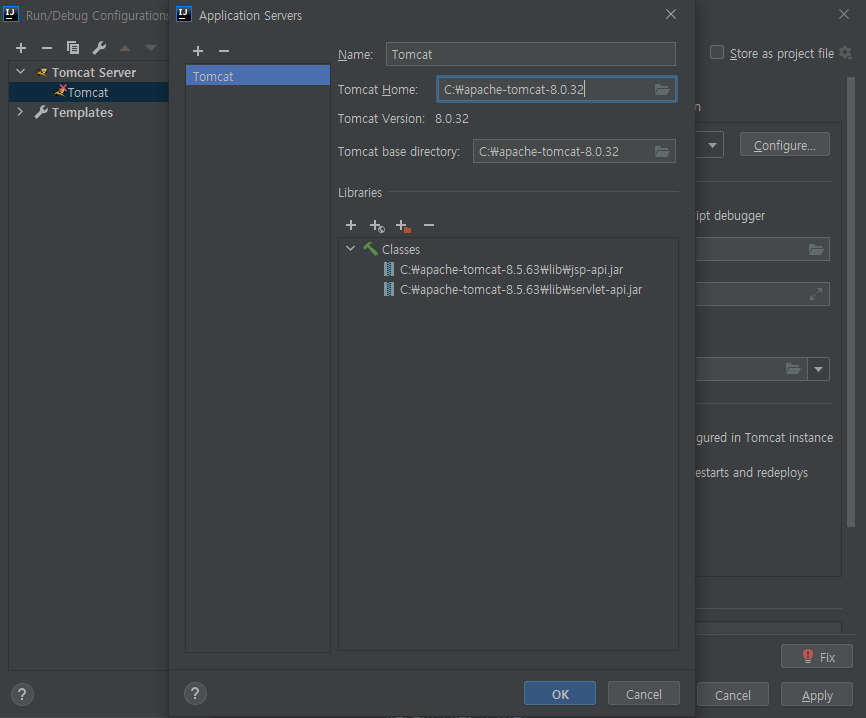This screenshot has height=718, width=866.
Task: Select jsp-api.jar path row
Action: click(511, 270)
